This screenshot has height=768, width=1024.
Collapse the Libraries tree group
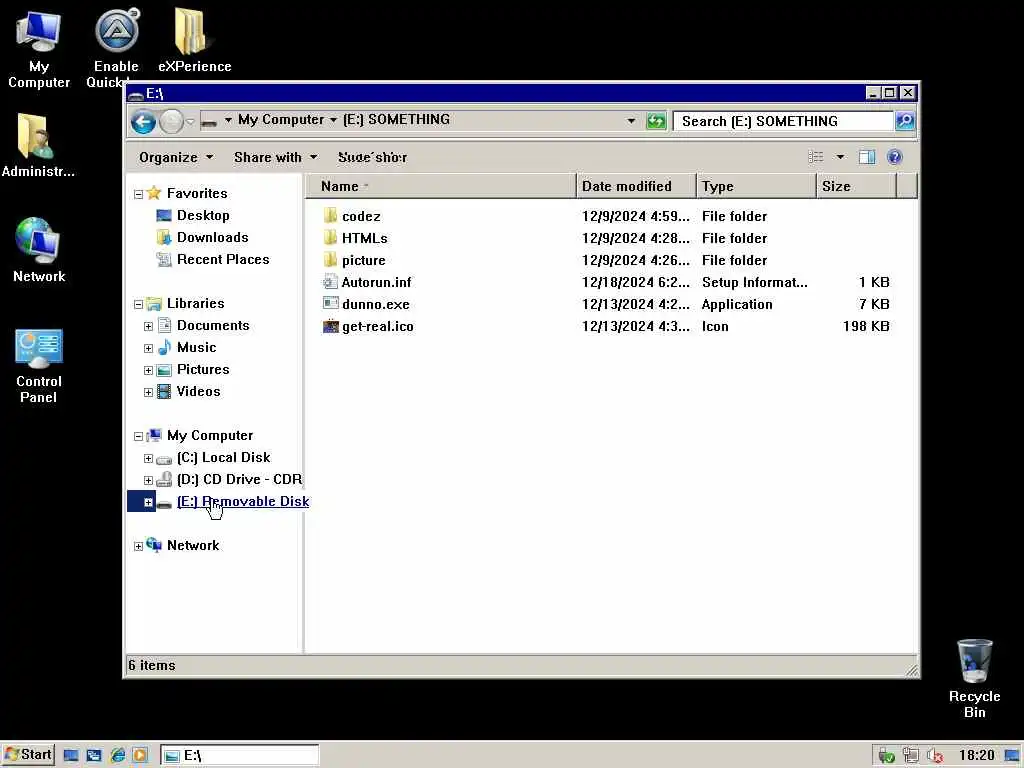(138, 304)
